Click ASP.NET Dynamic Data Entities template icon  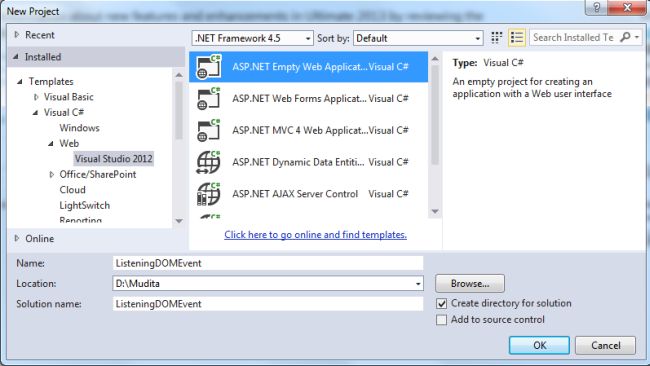pyautogui.click(x=209, y=162)
